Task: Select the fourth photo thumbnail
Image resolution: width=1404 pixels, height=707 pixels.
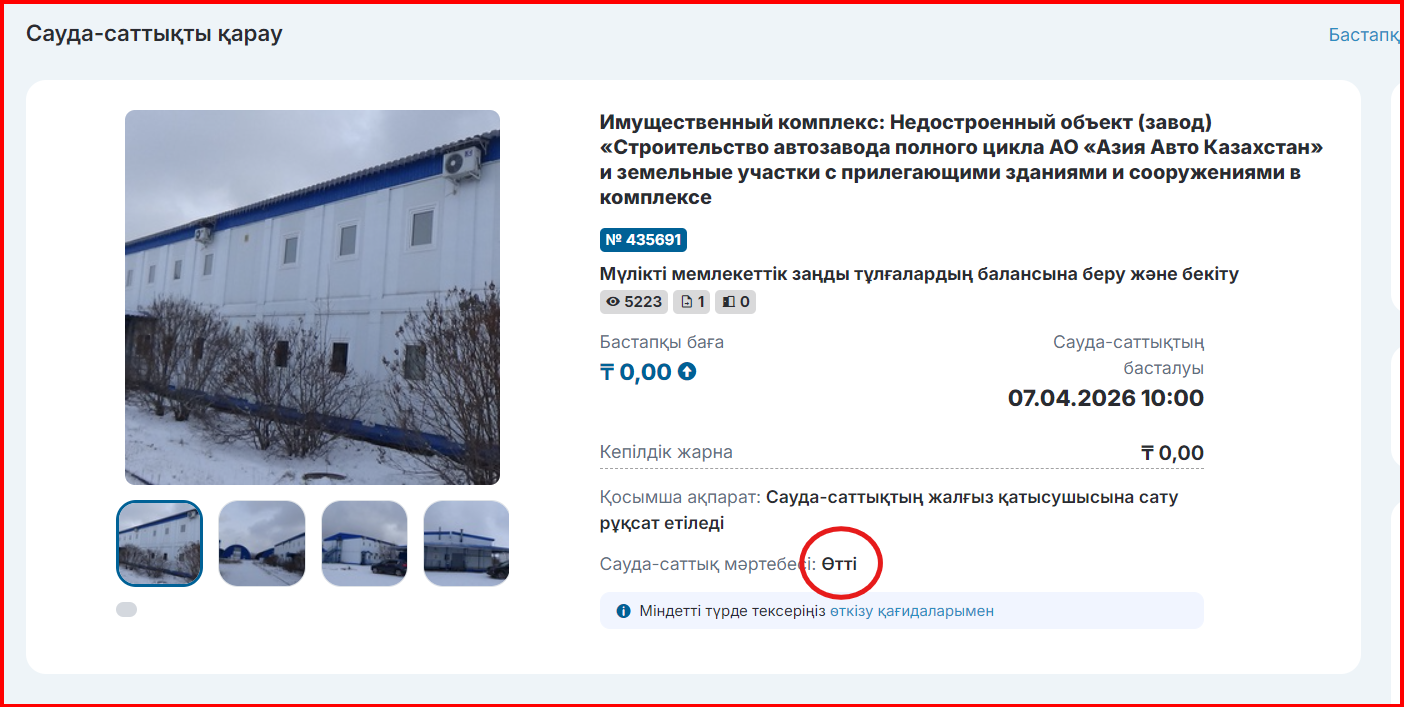Action: pyautogui.click(x=466, y=543)
